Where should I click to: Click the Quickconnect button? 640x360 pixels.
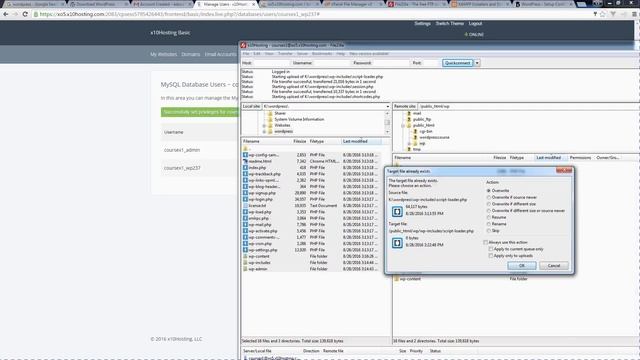(x=458, y=63)
